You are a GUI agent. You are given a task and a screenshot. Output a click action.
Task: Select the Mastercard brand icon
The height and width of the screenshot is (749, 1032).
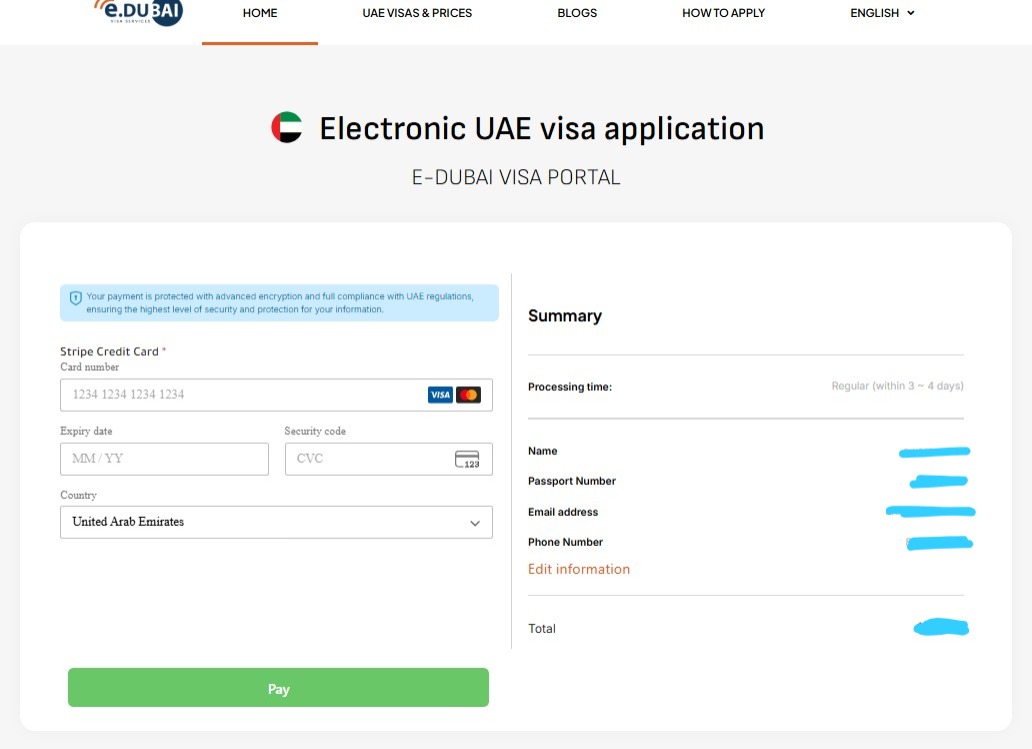[x=468, y=394]
